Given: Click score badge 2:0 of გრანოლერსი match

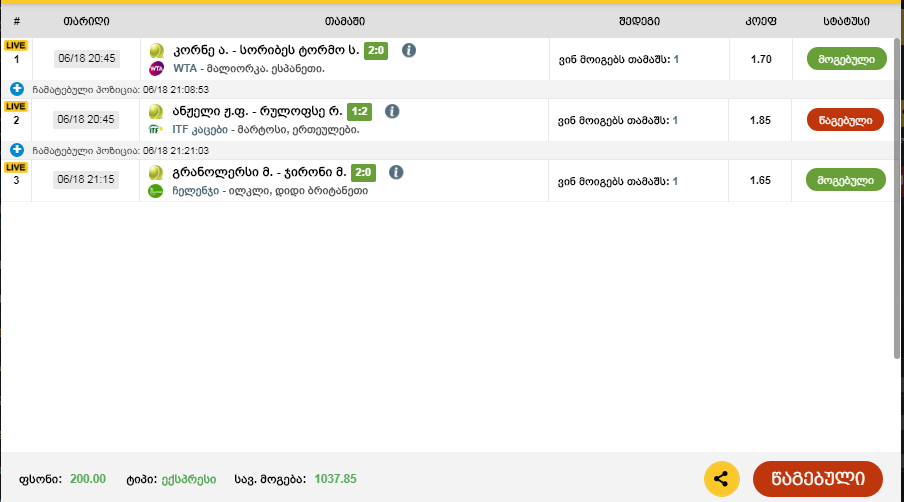Looking at the screenshot, I should pyautogui.click(x=363, y=173).
